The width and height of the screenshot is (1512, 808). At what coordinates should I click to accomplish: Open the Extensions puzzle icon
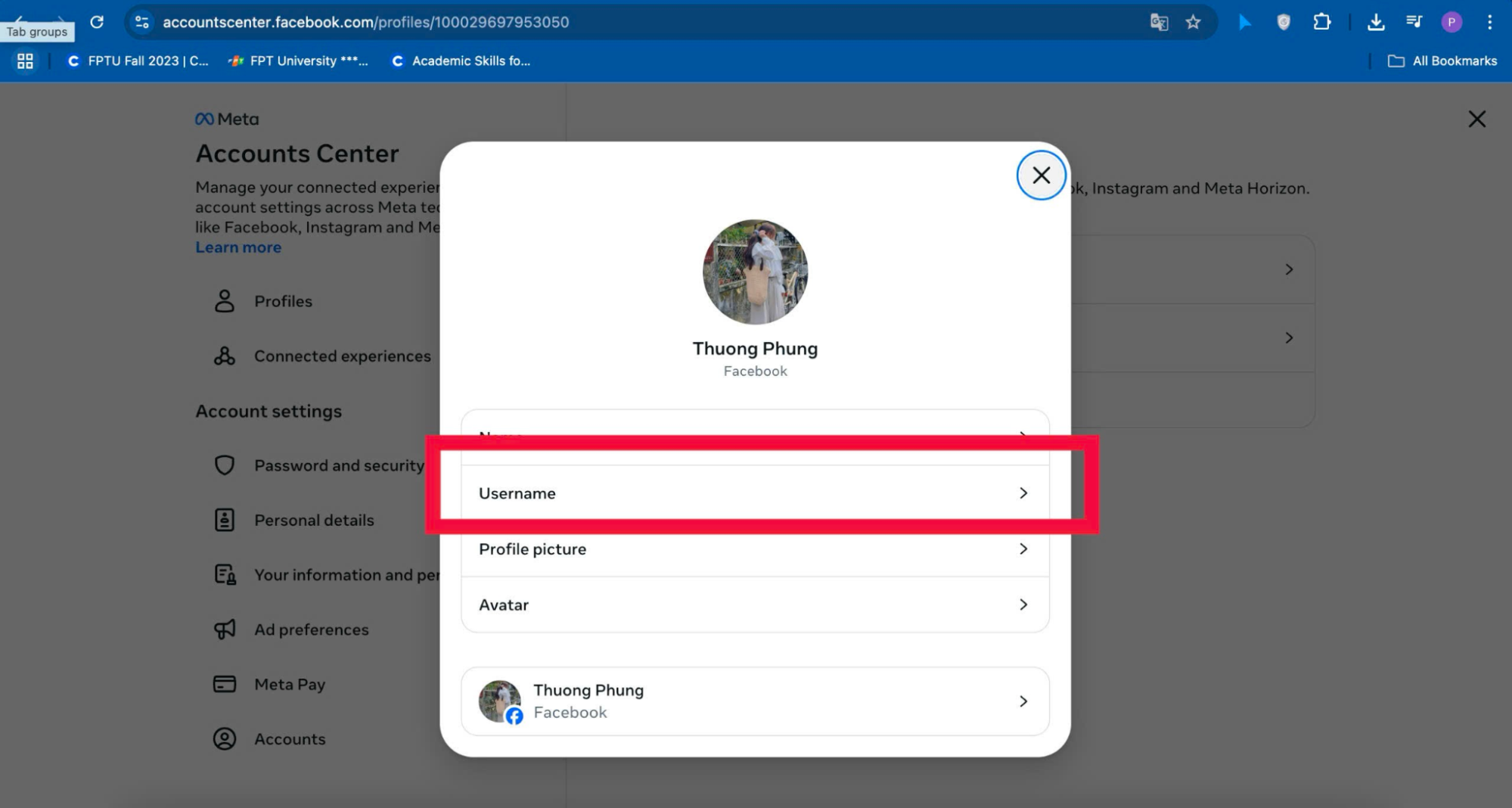point(1321,22)
